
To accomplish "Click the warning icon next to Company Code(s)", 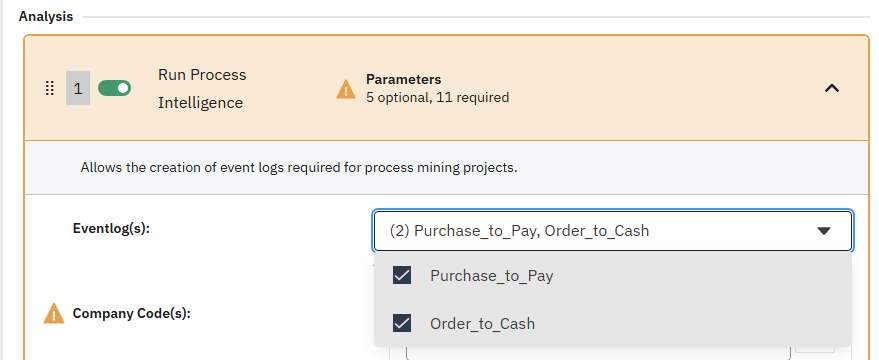I will coord(54,313).
